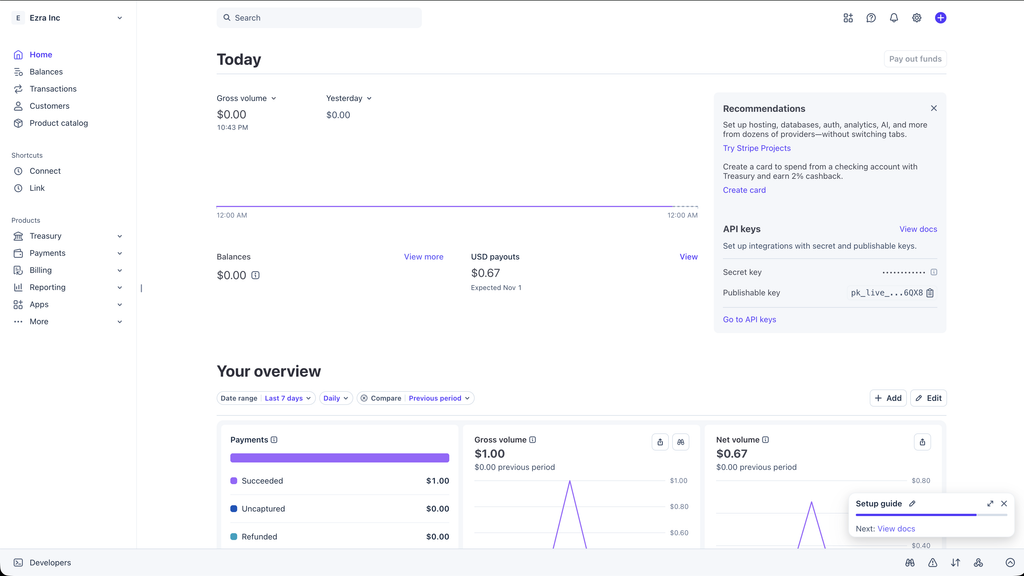Click the webhooks icon in bottom bar
This screenshot has width=1024, height=576.
tap(978, 563)
